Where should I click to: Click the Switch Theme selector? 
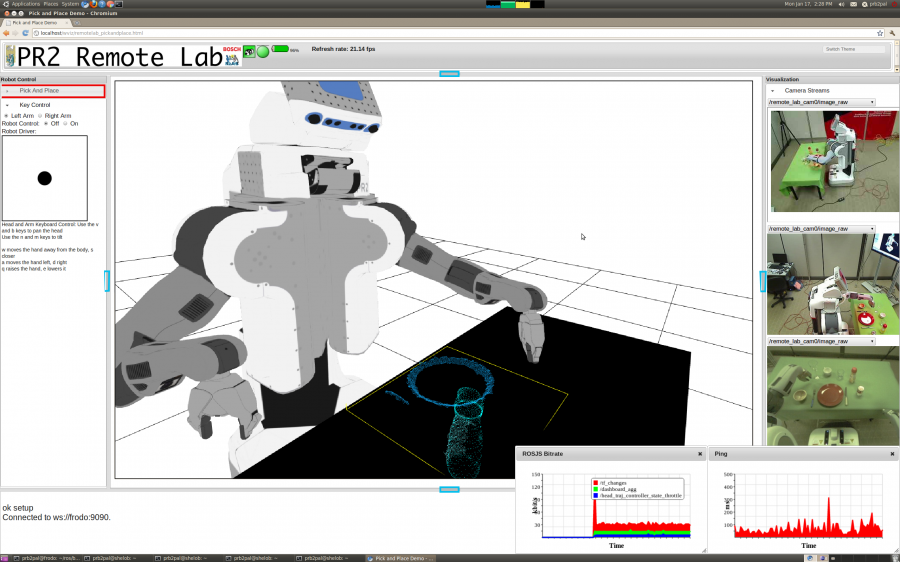pyautogui.click(x=855, y=49)
